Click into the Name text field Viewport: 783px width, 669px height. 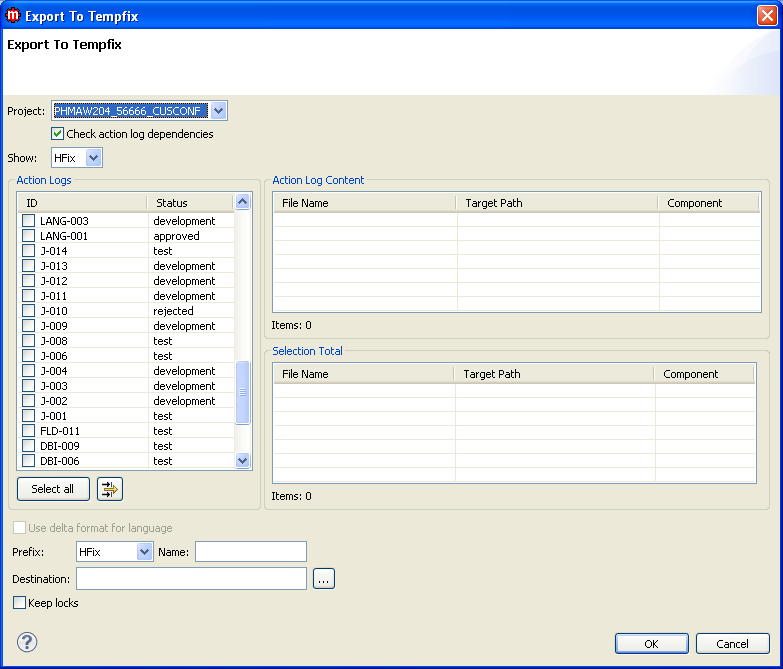(x=250, y=552)
